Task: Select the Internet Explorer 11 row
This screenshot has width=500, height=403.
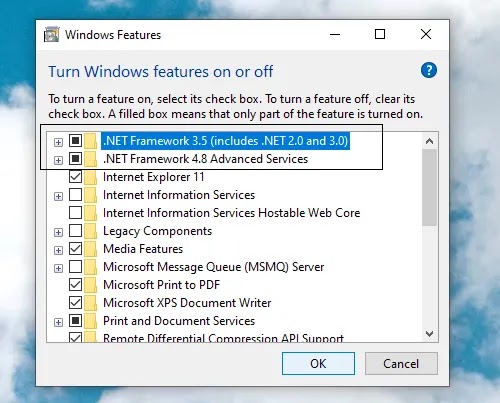Action: click(x=154, y=177)
